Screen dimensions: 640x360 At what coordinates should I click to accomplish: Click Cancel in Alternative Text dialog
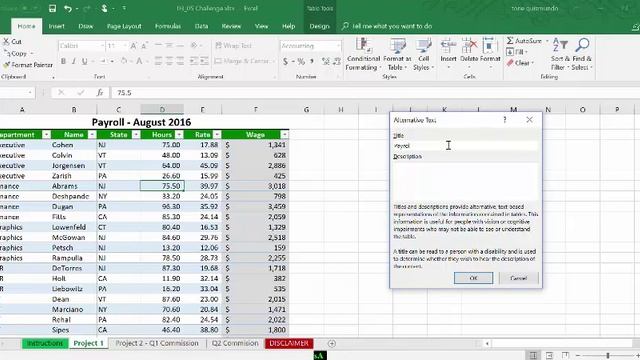point(518,278)
